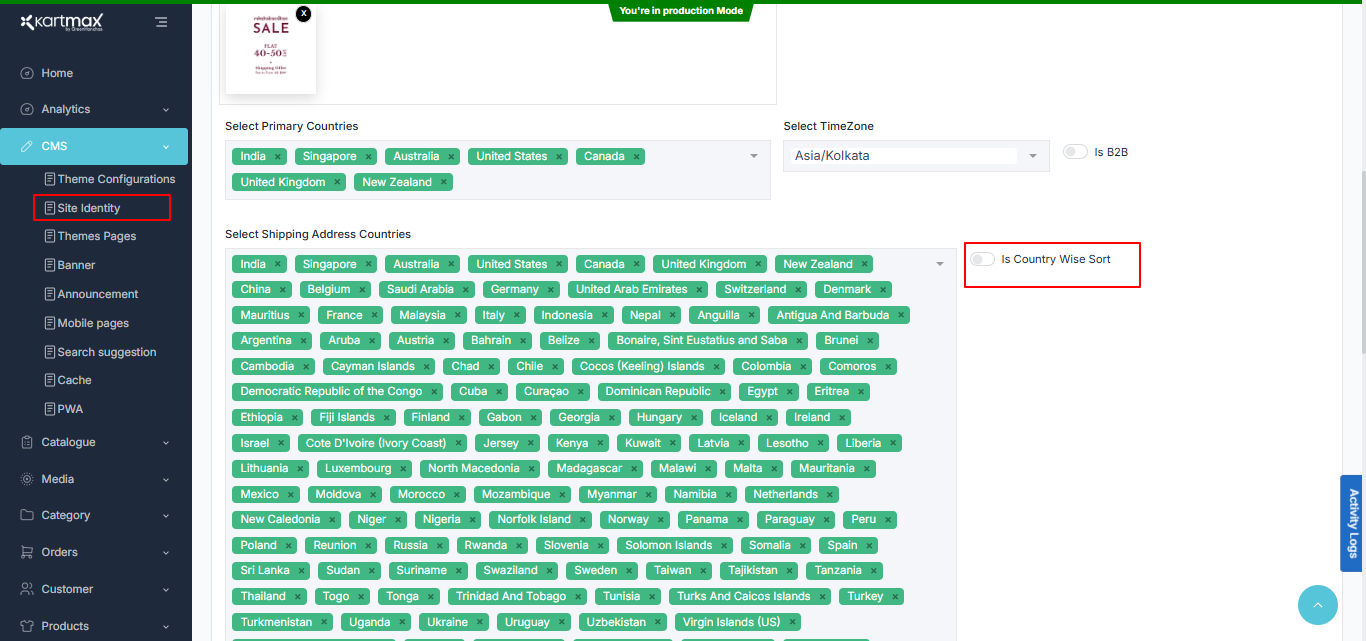Remove Turkmenistan from shipping countries

click(324, 622)
